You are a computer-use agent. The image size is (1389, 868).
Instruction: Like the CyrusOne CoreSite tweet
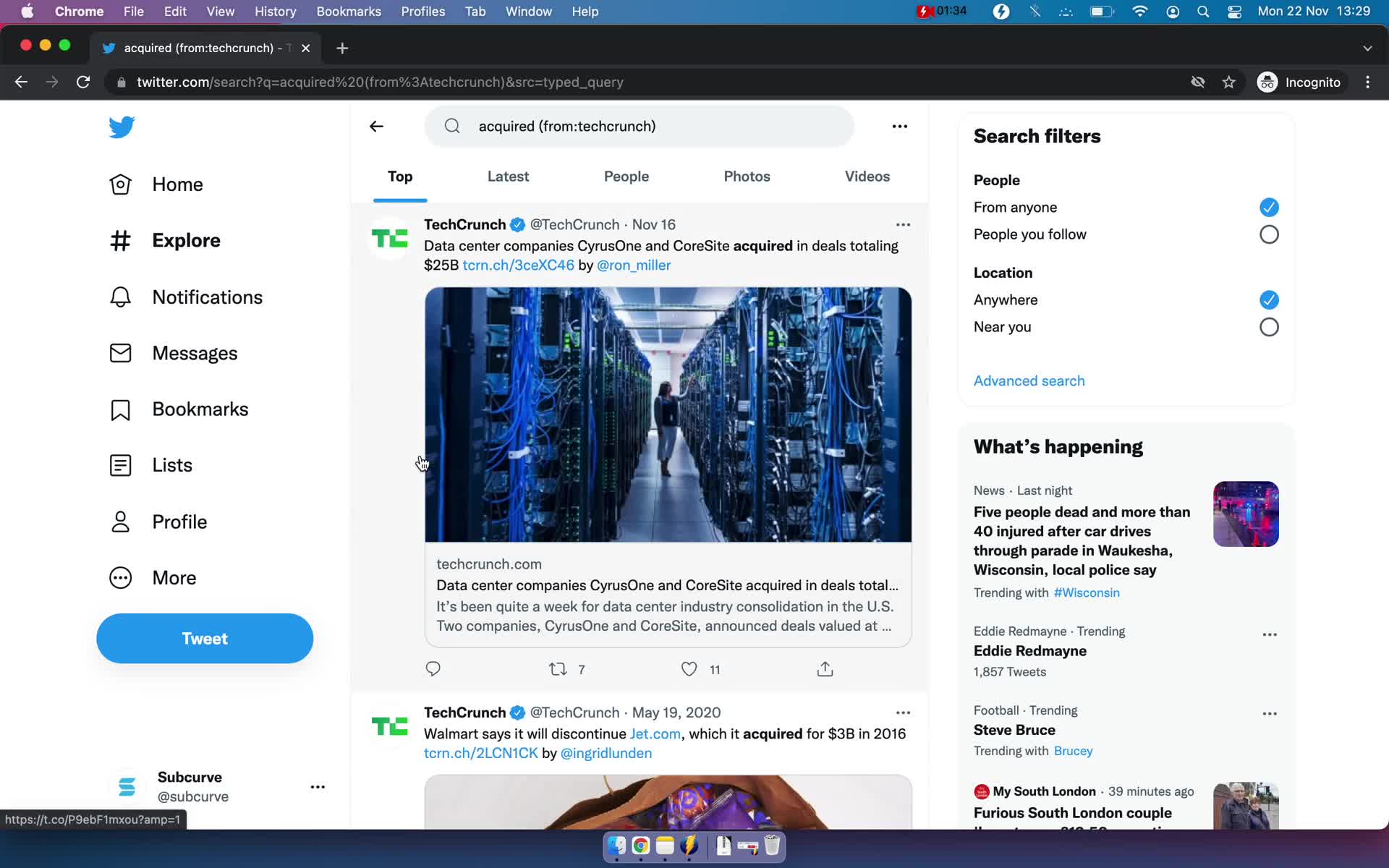(689, 669)
